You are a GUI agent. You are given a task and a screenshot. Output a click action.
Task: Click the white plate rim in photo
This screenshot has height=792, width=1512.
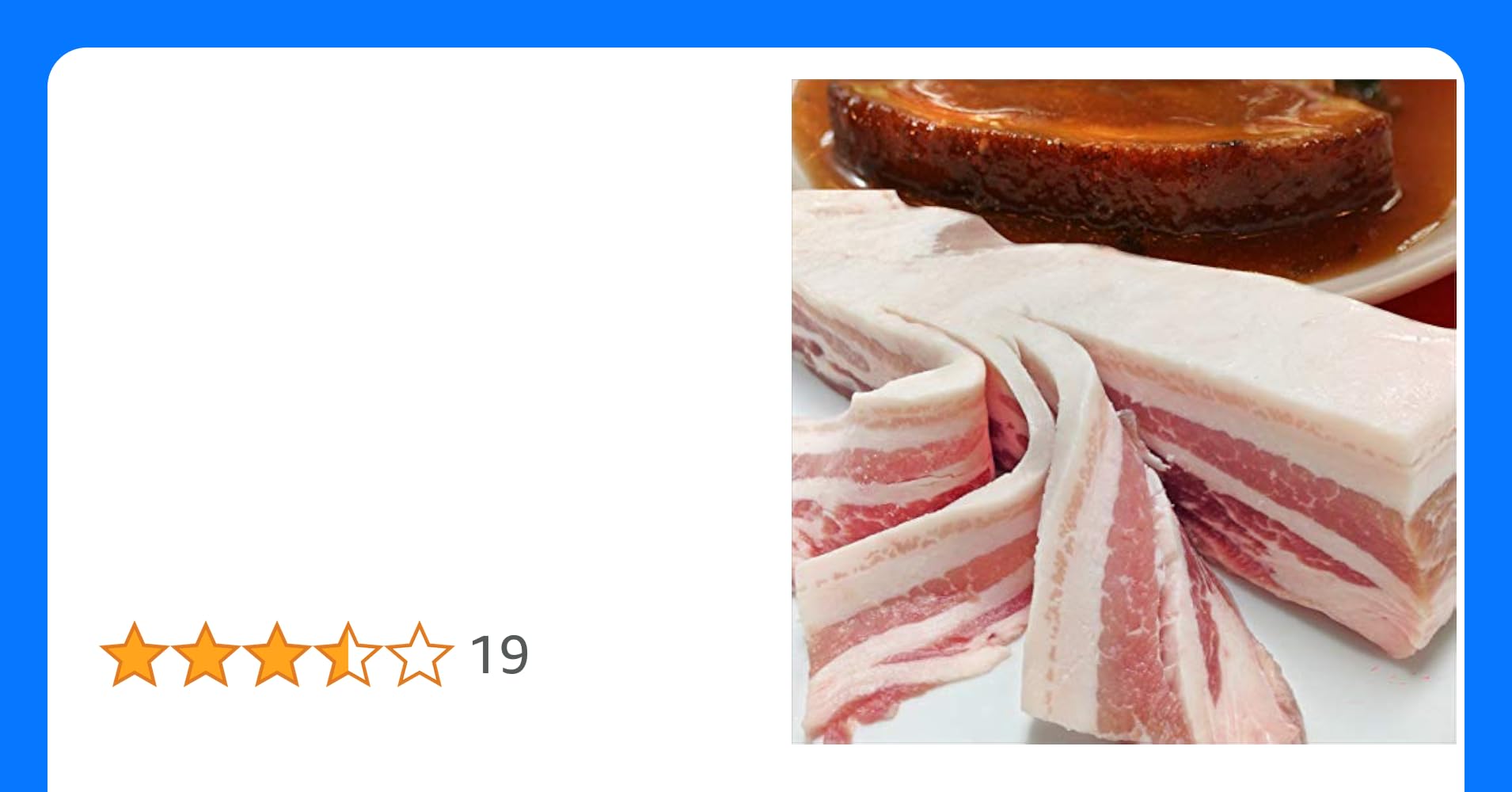coord(1417,273)
